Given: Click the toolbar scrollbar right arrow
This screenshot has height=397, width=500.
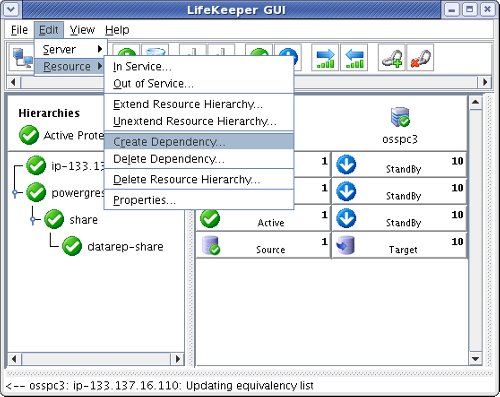Looking at the screenshot, I should [x=485, y=82].
